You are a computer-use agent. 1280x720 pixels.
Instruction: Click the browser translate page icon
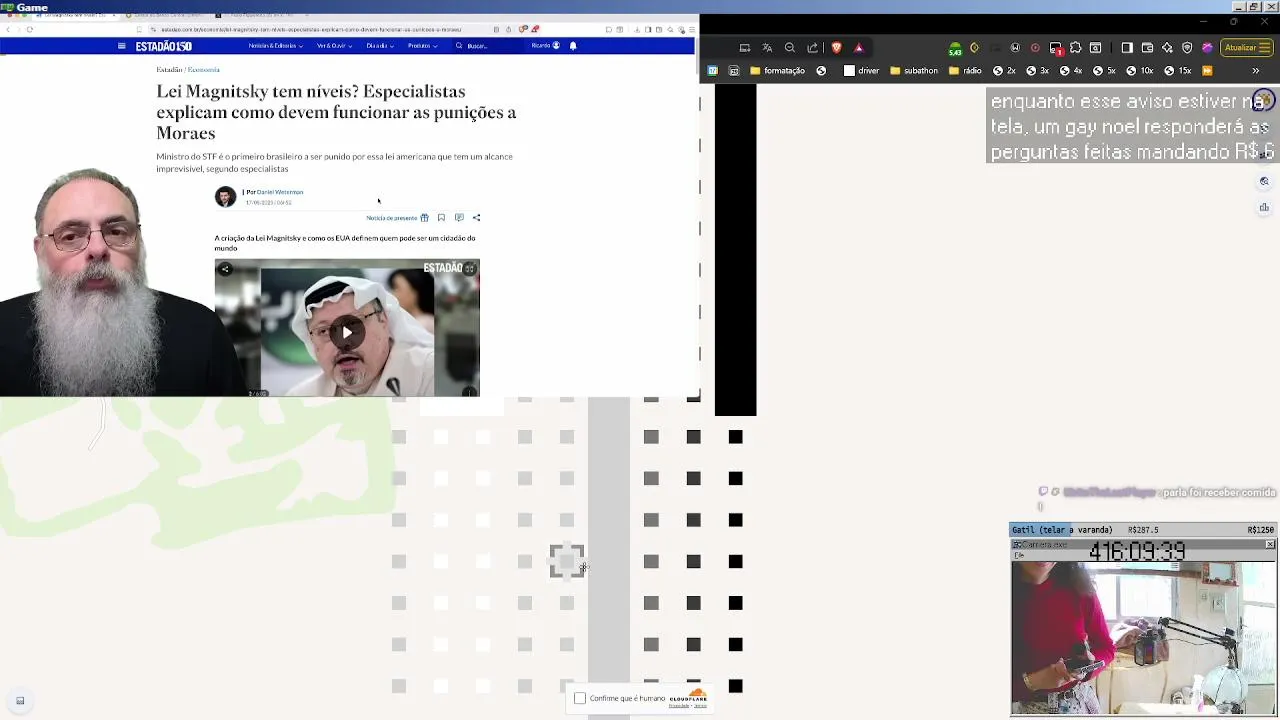pyautogui.click(x=767, y=47)
